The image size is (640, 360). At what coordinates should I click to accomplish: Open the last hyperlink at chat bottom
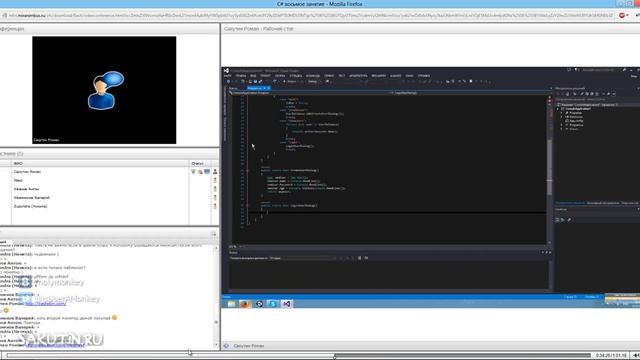point(54,345)
